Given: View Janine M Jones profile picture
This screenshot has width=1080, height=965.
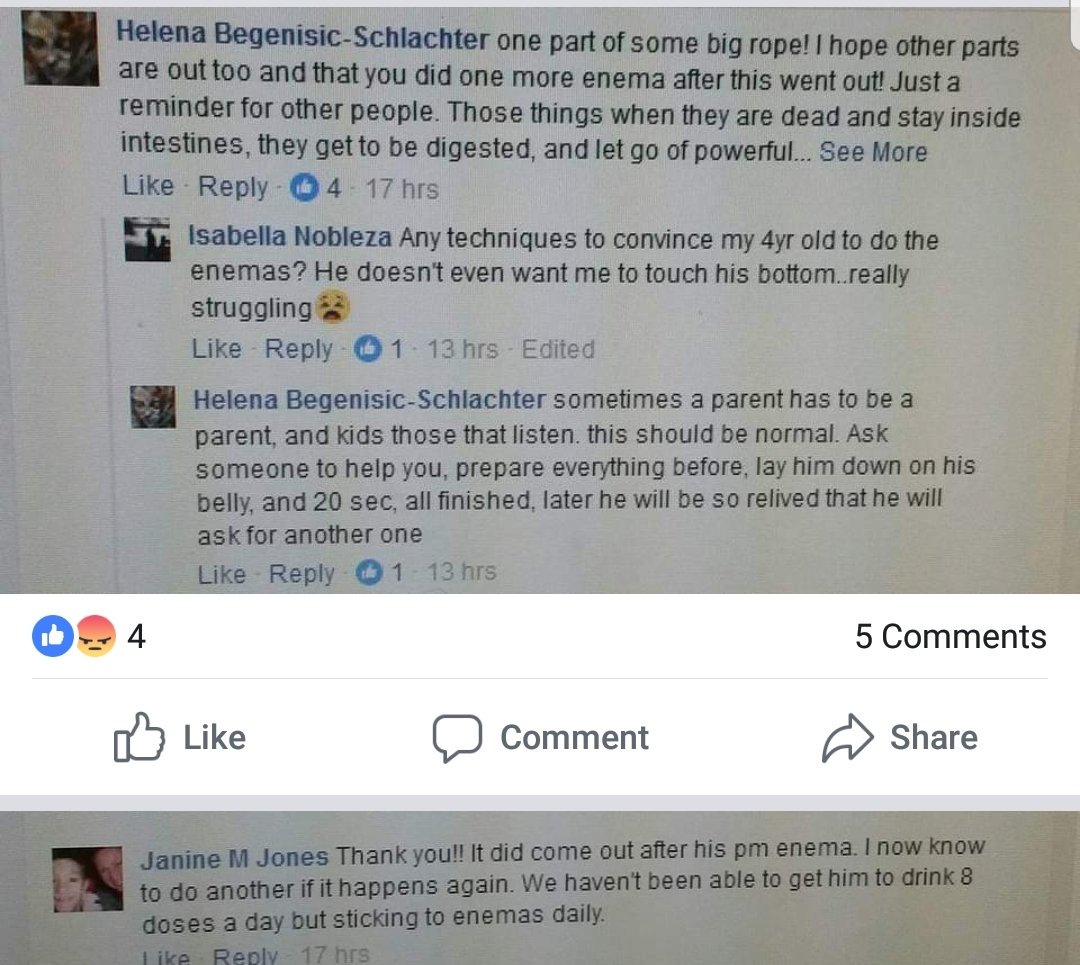Looking at the screenshot, I should point(87,880).
